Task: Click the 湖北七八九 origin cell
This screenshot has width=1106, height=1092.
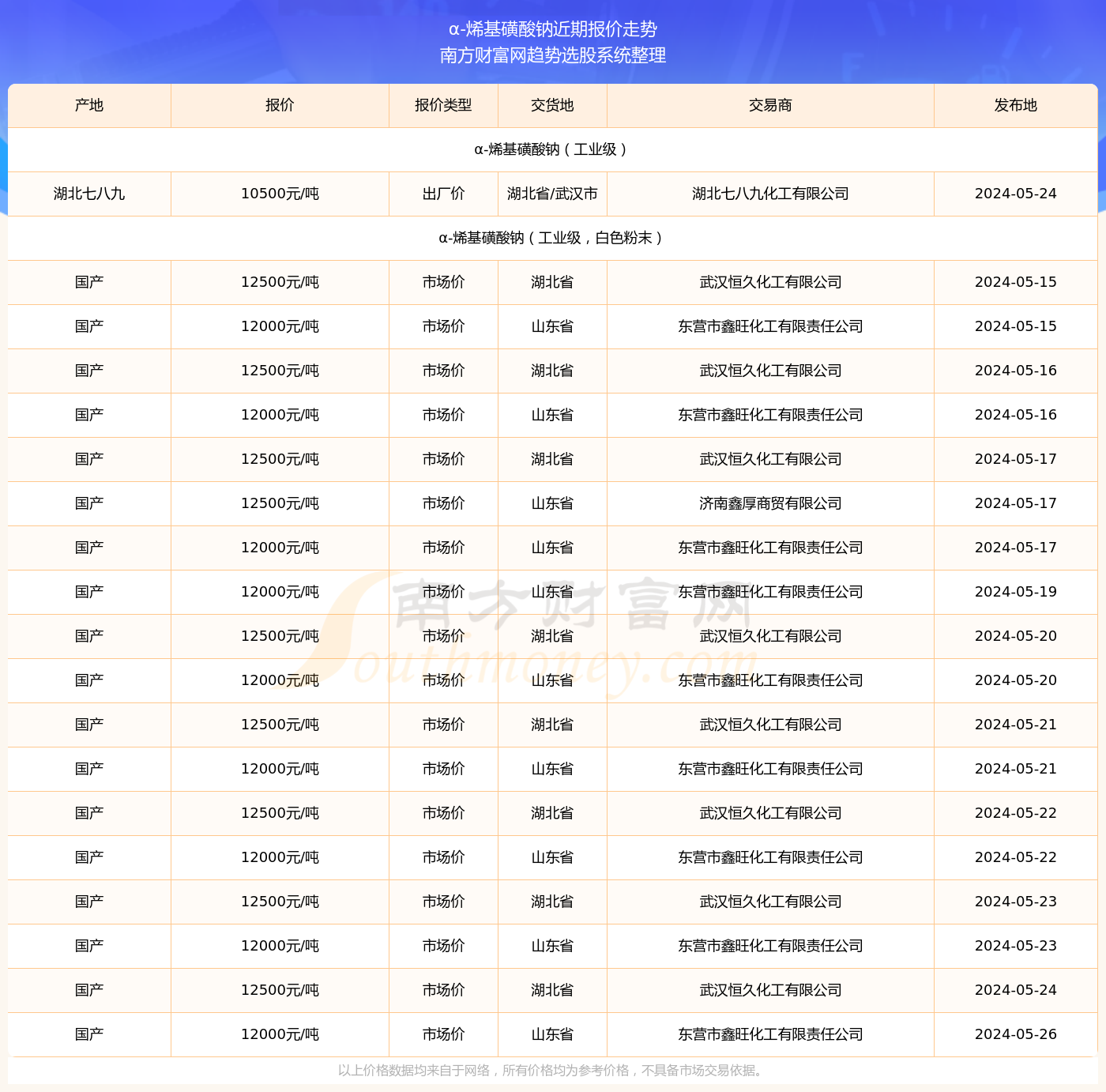Action: [x=89, y=194]
